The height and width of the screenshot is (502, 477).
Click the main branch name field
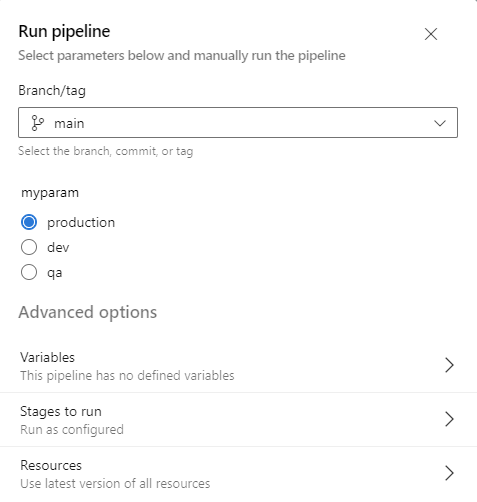(x=238, y=122)
